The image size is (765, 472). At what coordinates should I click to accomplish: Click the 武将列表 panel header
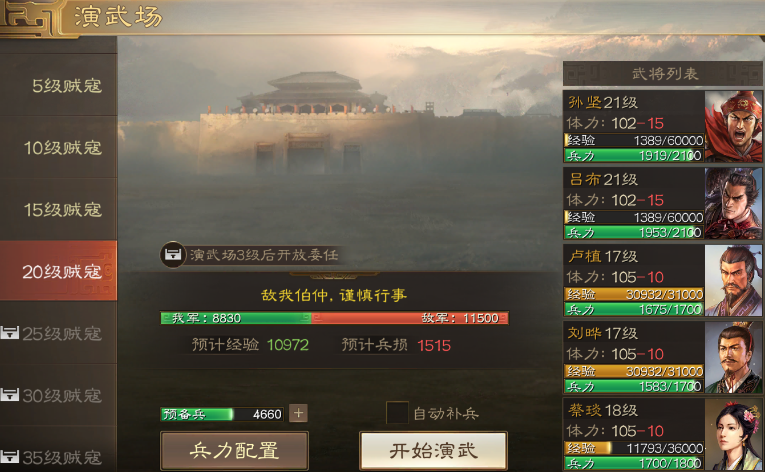pyautogui.click(x=663, y=74)
